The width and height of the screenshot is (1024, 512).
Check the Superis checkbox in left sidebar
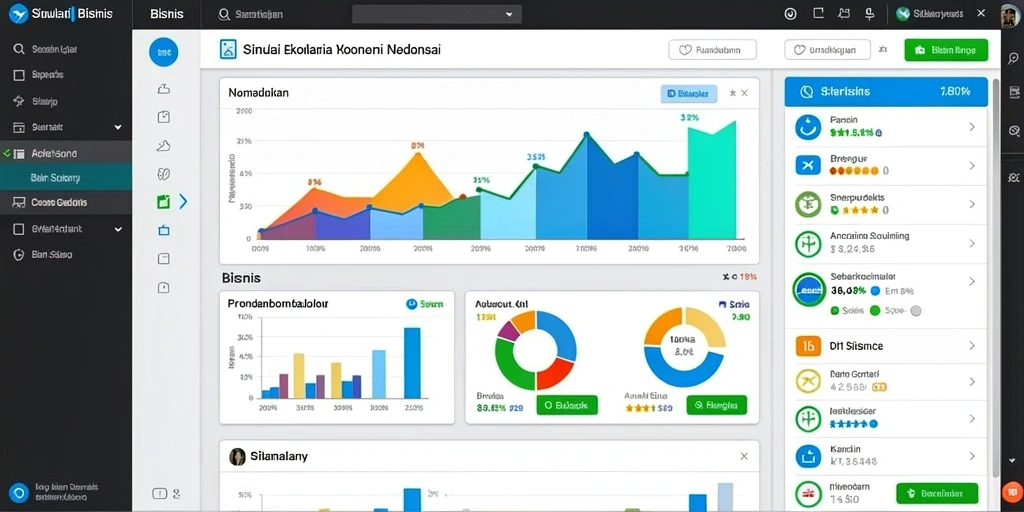point(19,75)
